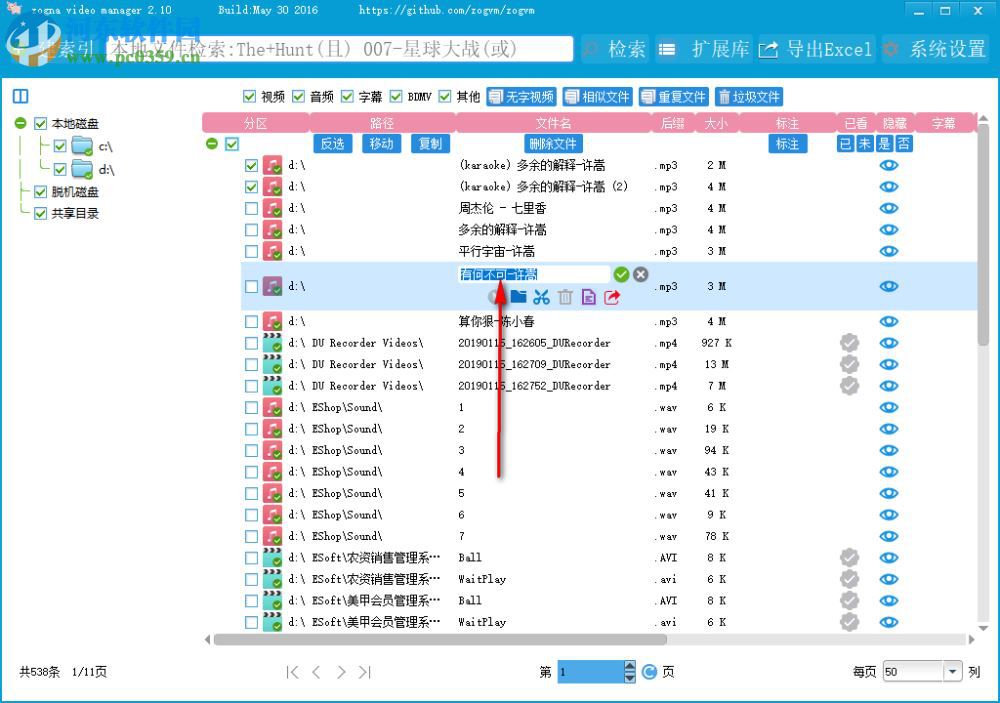Export the selected file with the share icon
This screenshot has height=703, width=1000.
pos(611,297)
